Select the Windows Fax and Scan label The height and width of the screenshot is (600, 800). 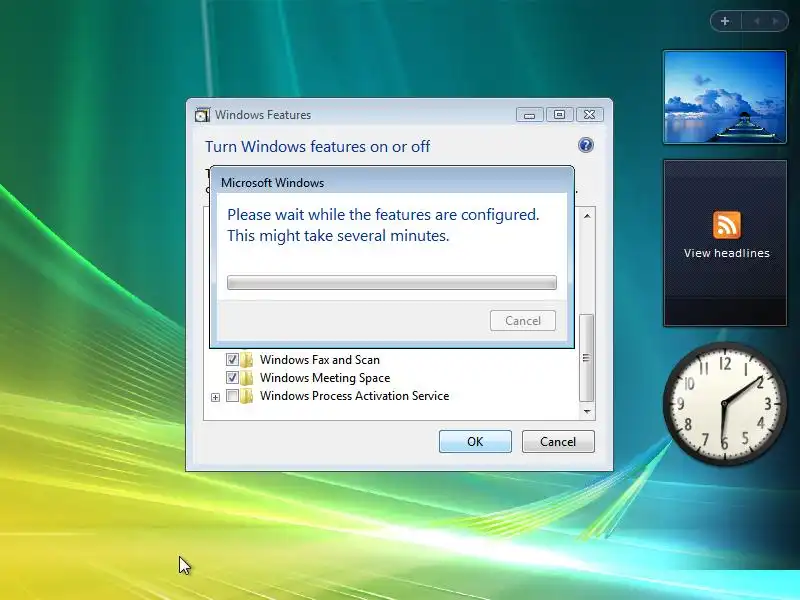320,360
